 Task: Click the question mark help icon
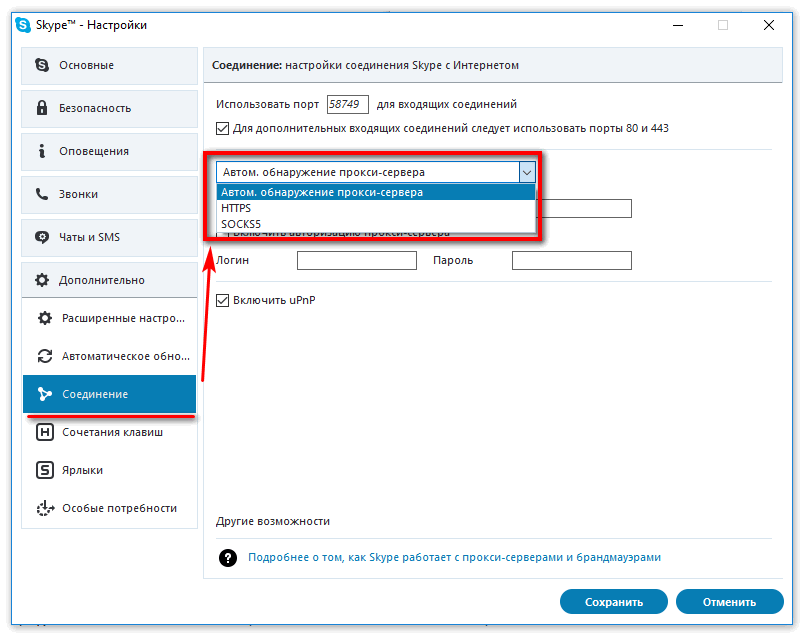(x=228, y=558)
